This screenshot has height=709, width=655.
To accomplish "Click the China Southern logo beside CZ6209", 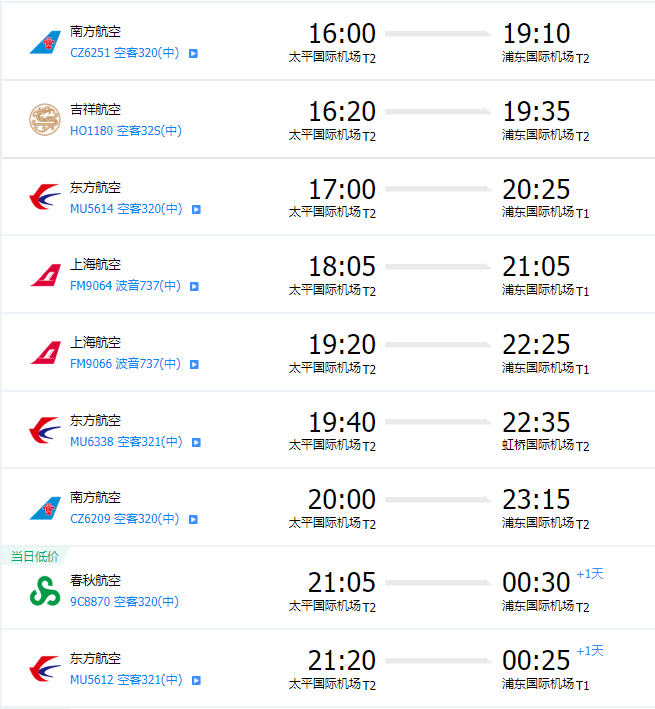I will click(44, 509).
